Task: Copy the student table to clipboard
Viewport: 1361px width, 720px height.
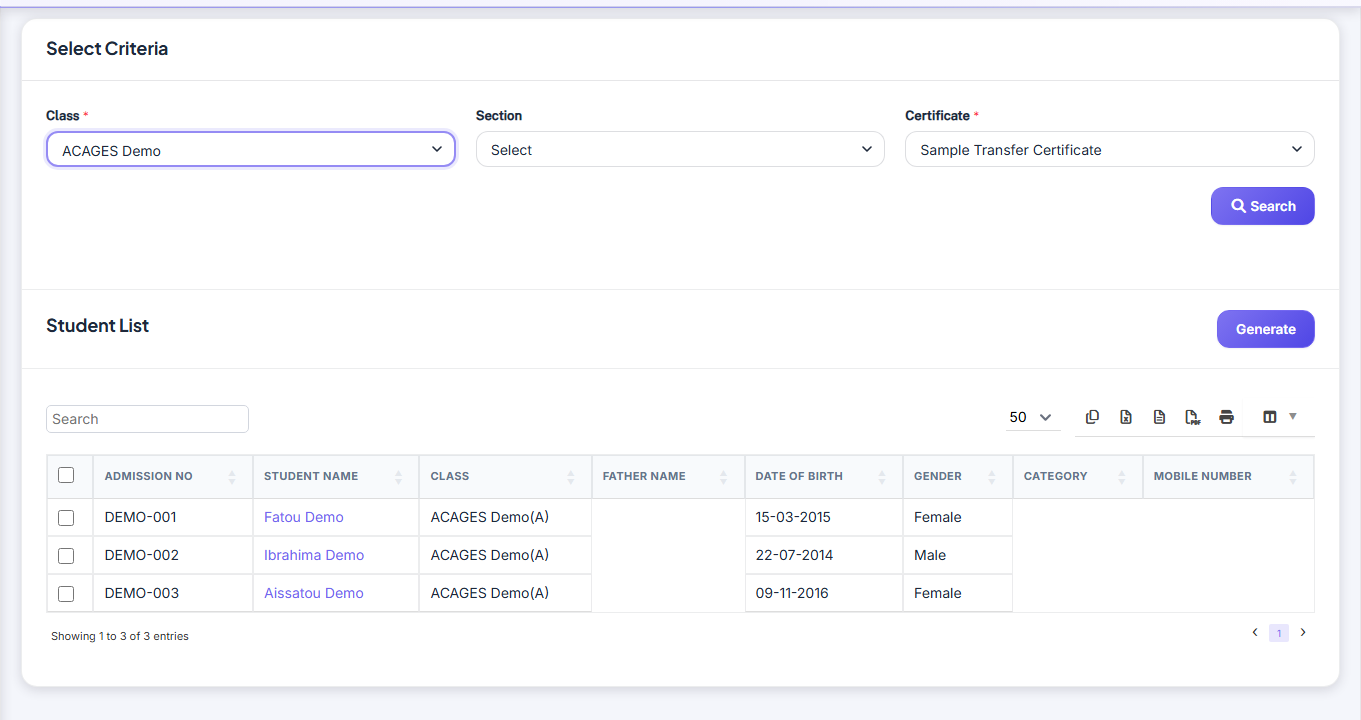Action: point(1092,417)
